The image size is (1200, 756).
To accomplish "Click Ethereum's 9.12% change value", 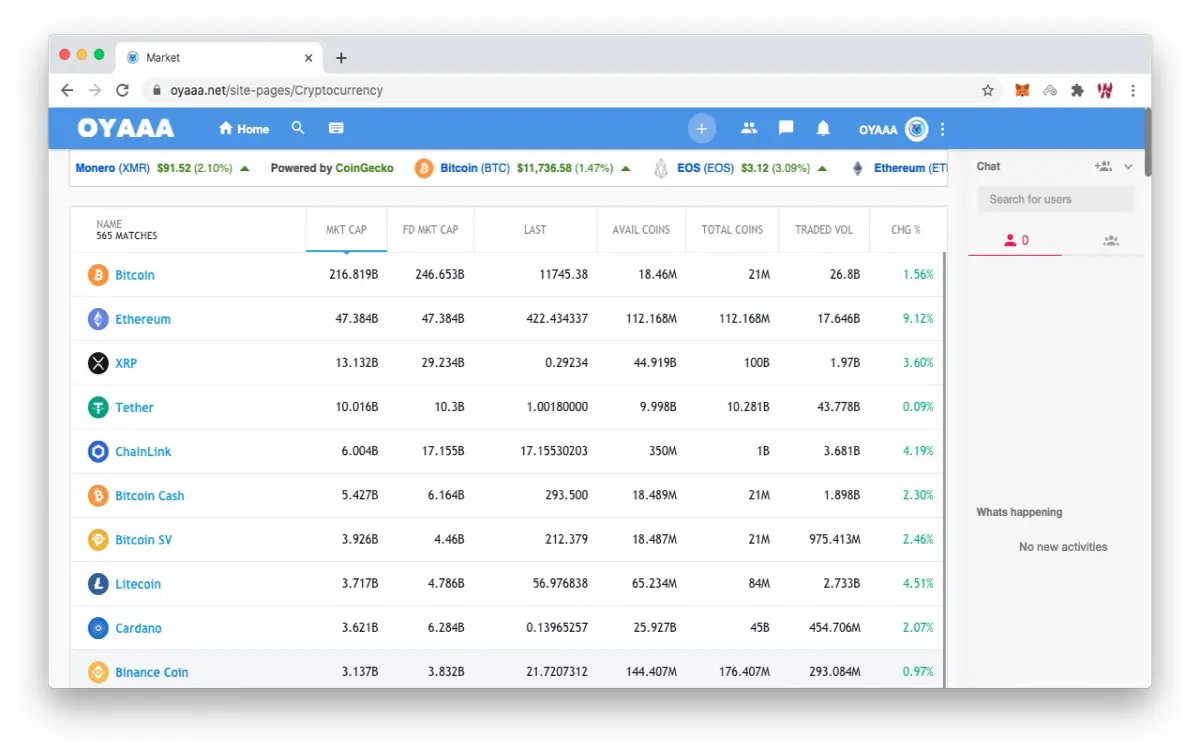I will [x=918, y=319].
